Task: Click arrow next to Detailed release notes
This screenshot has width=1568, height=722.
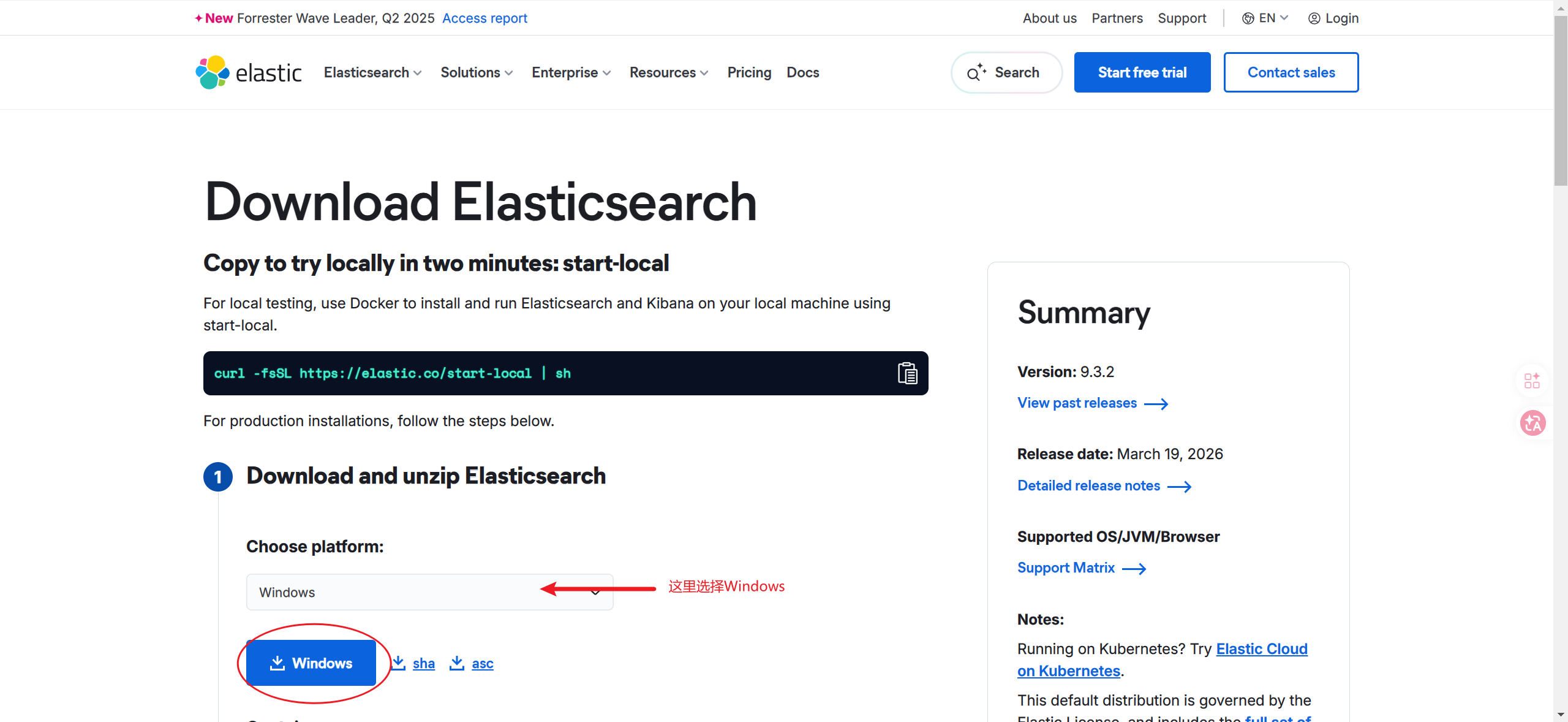Action: [1180, 487]
